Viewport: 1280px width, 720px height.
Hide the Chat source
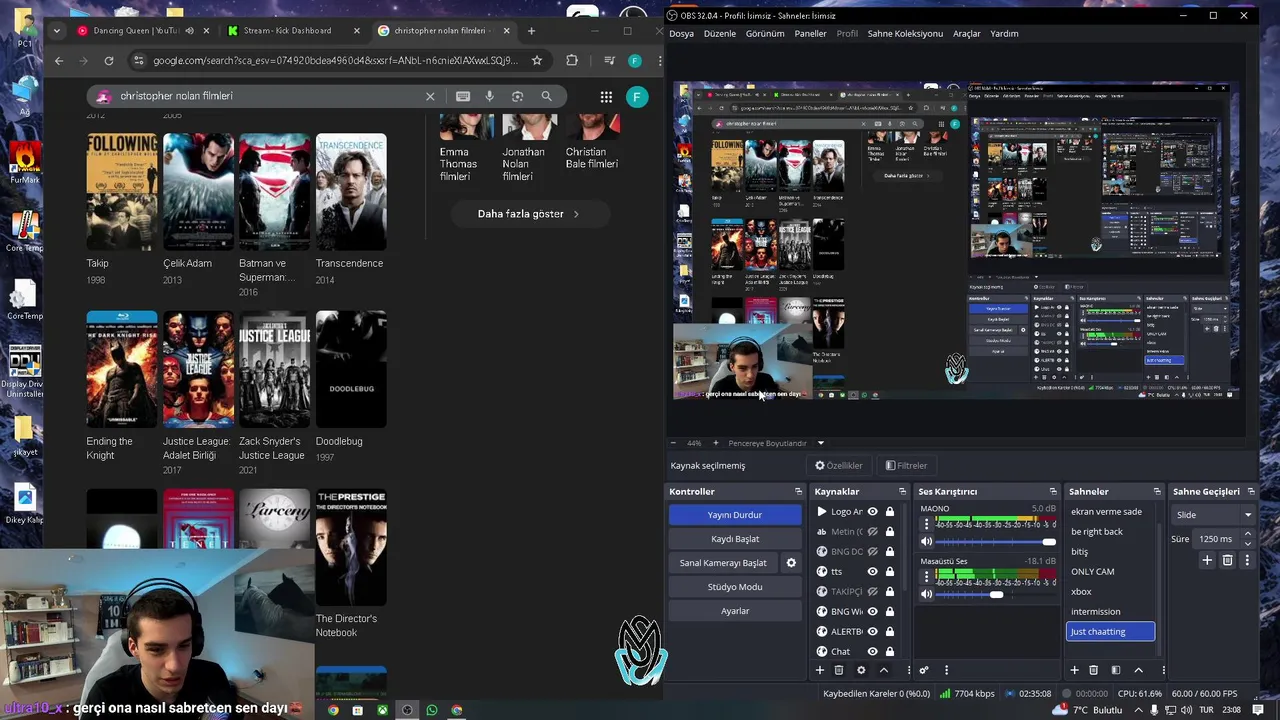873,651
